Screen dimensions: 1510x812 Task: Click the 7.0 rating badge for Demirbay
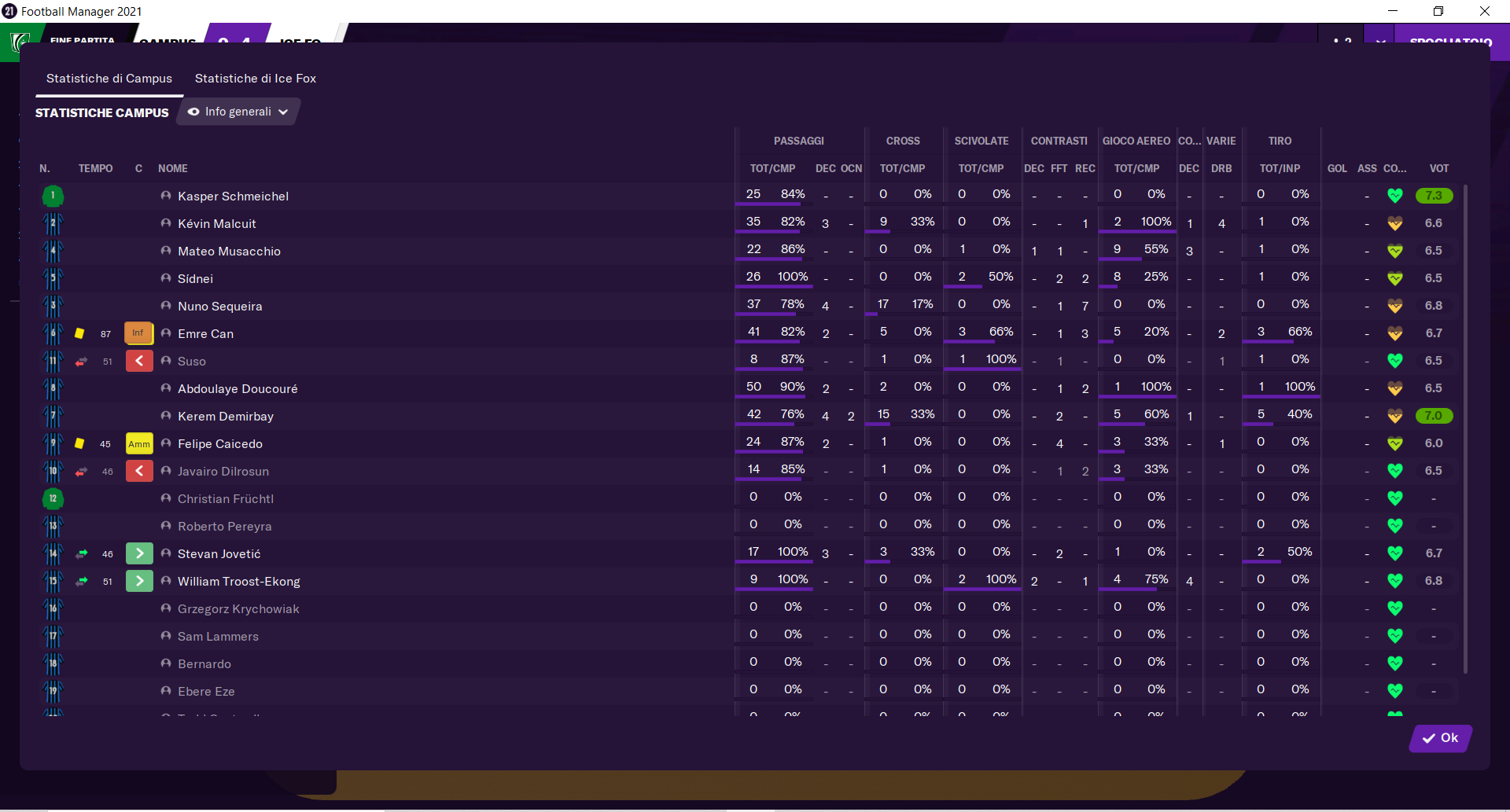(1434, 416)
